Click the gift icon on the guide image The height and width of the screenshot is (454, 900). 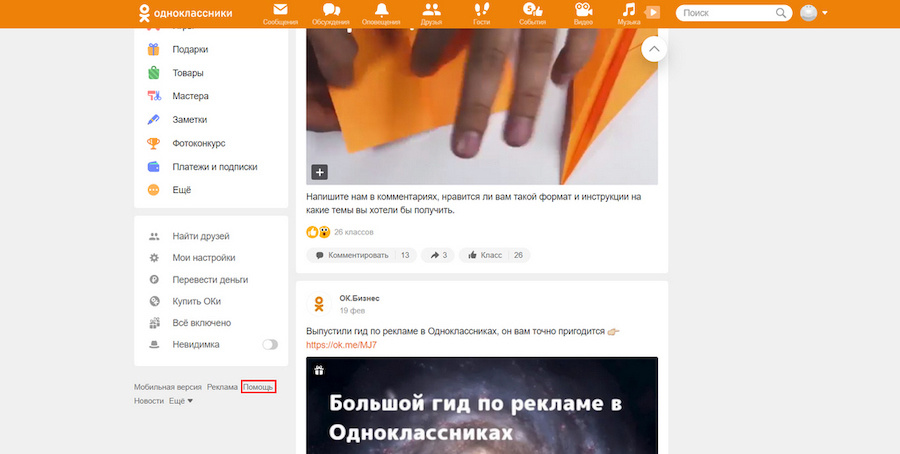coord(319,371)
